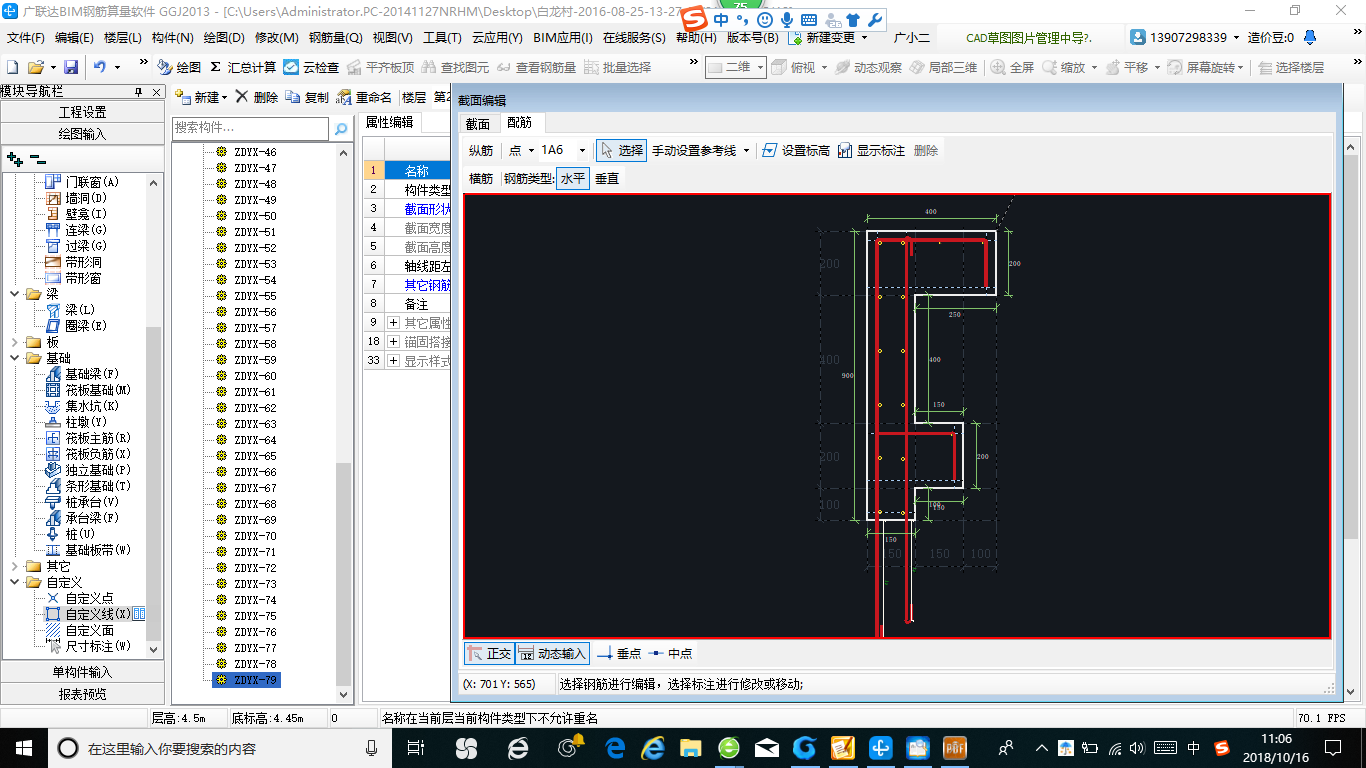Select the 属性编辑 tab
Image resolution: width=1366 pixels, height=768 pixels.
[389, 122]
